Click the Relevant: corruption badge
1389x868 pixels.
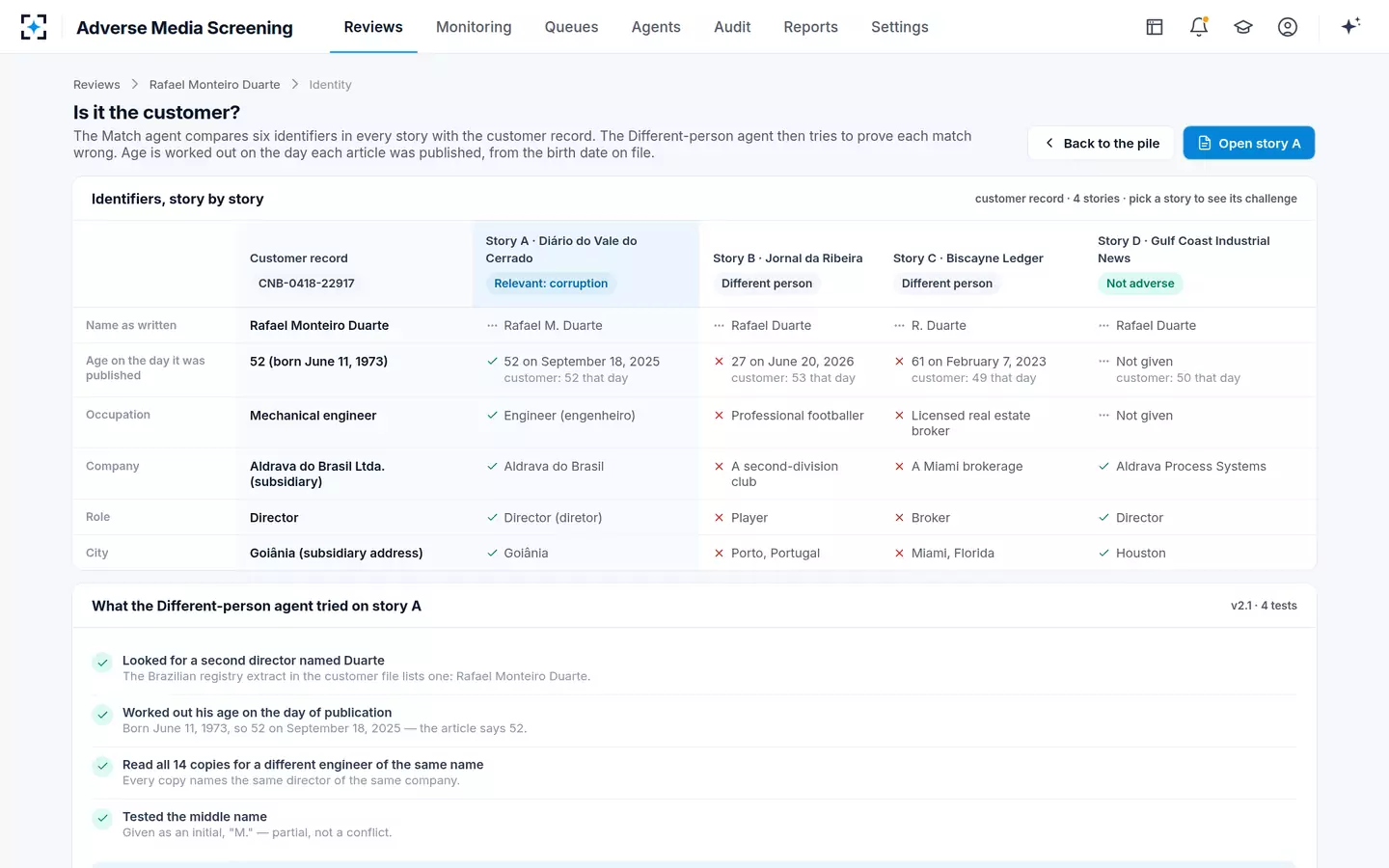click(x=551, y=284)
